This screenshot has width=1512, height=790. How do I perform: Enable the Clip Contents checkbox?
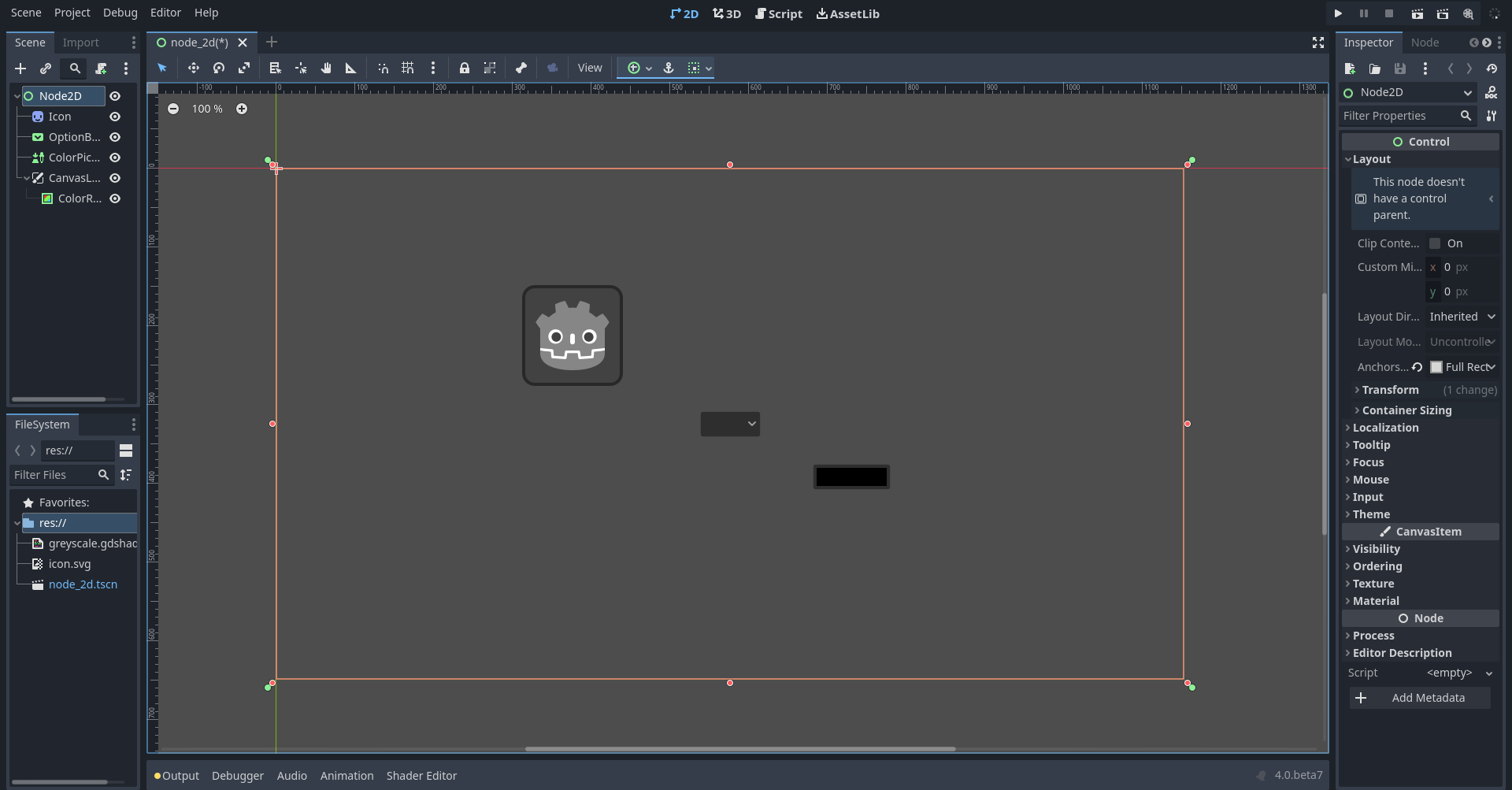point(1436,243)
